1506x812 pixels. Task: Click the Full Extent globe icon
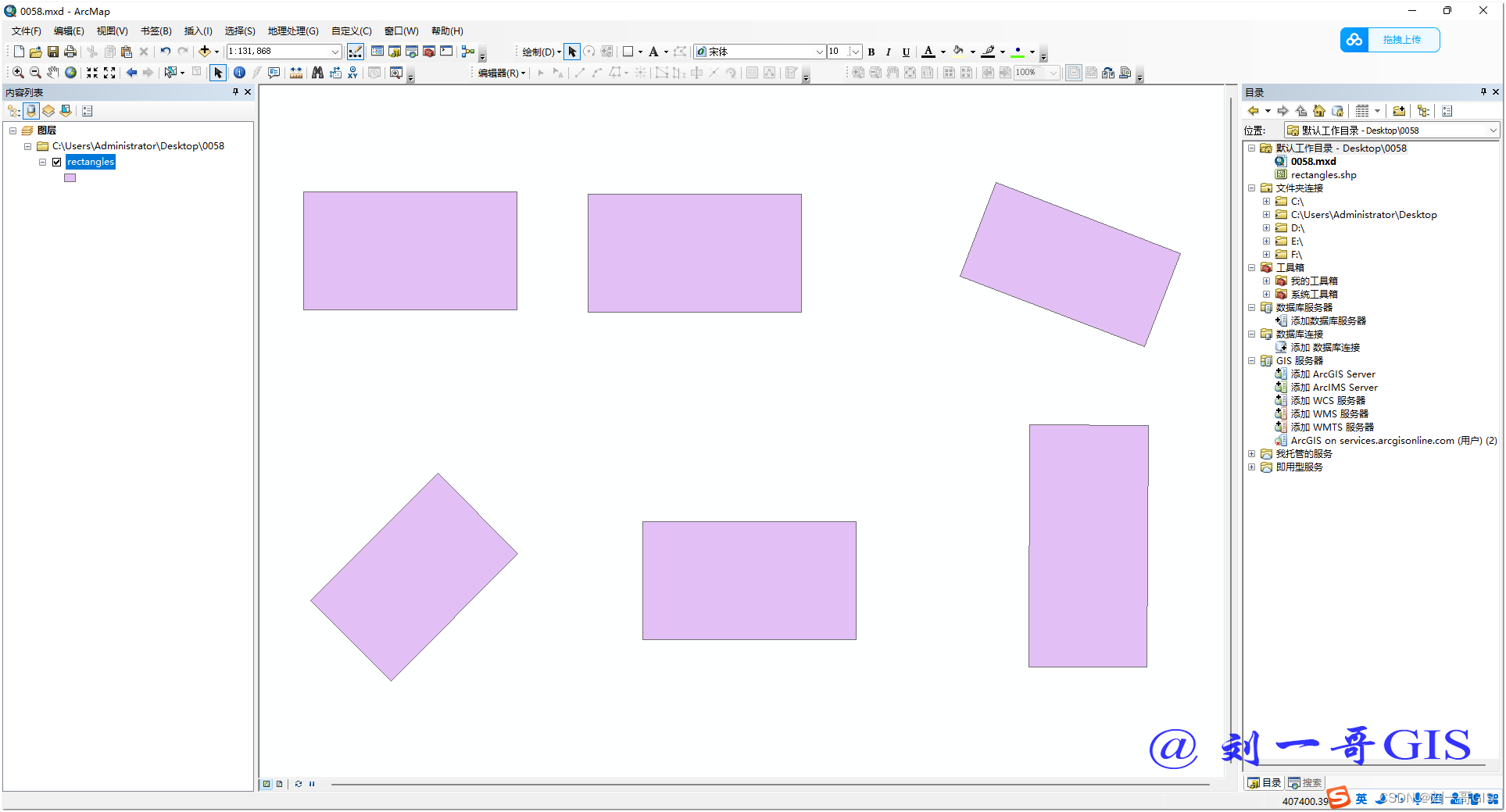[70, 73]
